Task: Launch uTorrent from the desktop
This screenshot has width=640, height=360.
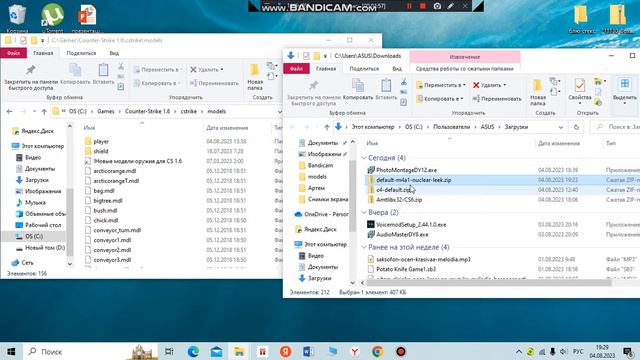Action: click(53, 16)
